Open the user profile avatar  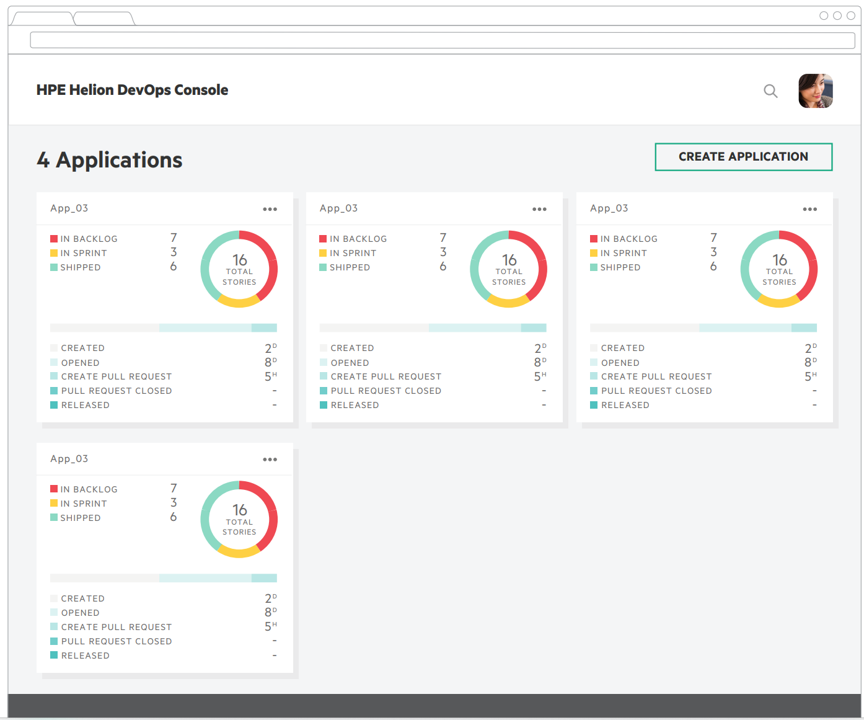815,91
